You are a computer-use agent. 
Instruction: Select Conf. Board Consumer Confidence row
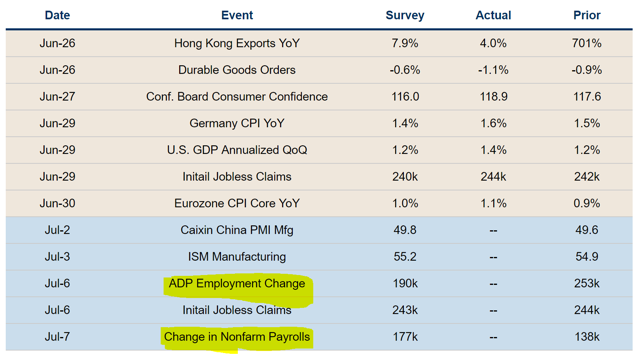click(x=319, y=97)
